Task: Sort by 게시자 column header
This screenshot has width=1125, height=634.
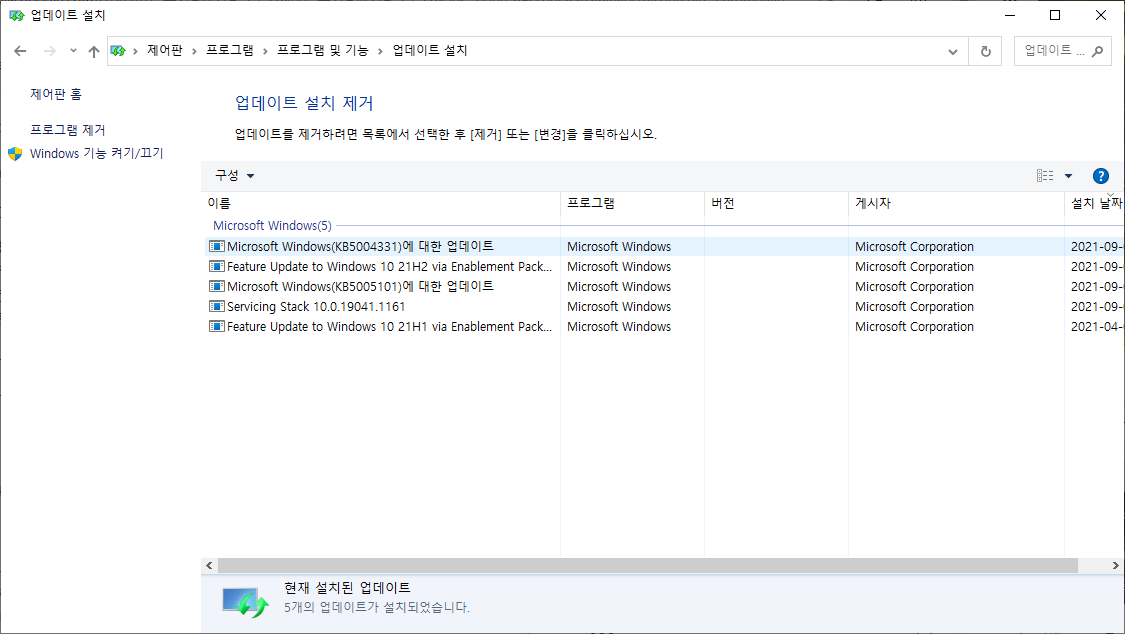Action: (x=956, y=204)
